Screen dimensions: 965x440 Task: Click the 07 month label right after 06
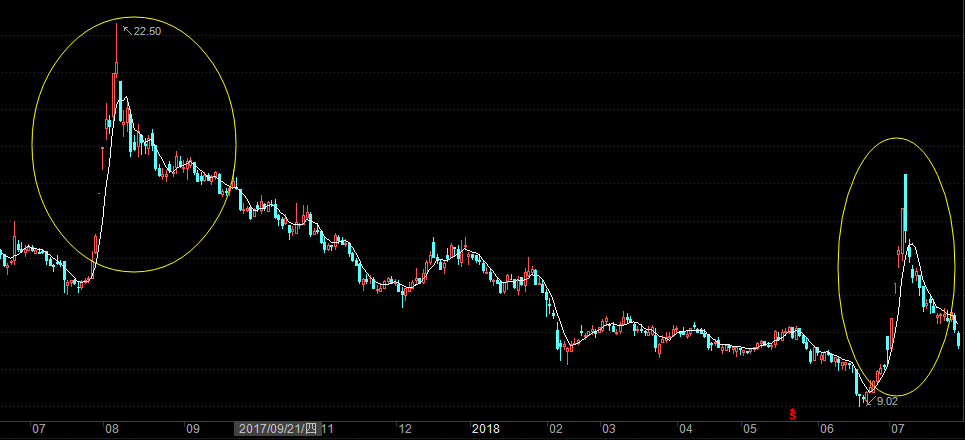(x=897, y=429)
